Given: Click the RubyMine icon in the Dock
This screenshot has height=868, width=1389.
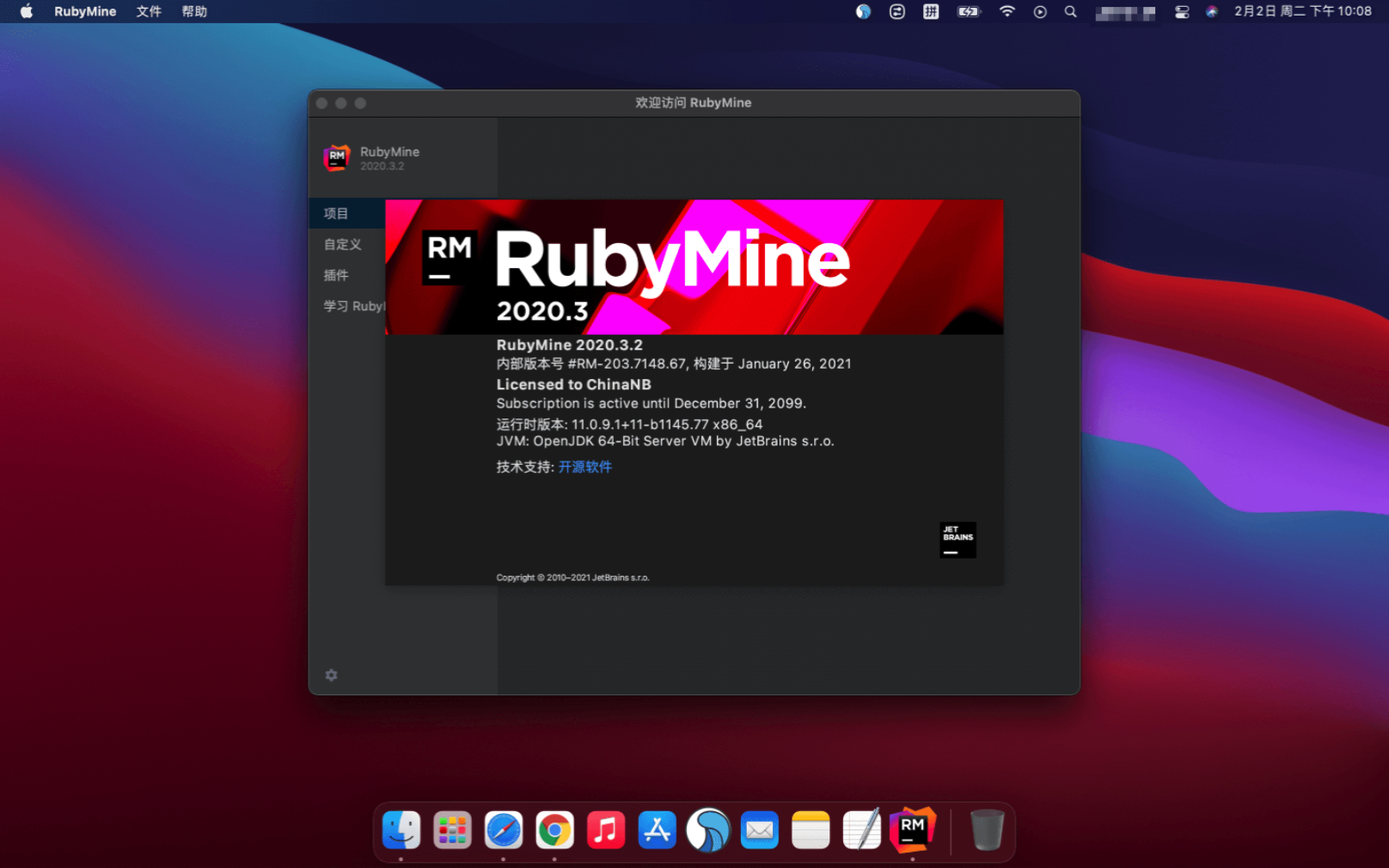Looking at the screenshot, I should tap(913, 829).
